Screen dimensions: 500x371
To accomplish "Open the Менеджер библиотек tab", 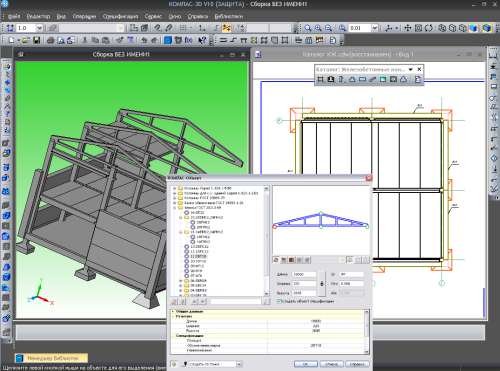I will [x=52, y=358].
